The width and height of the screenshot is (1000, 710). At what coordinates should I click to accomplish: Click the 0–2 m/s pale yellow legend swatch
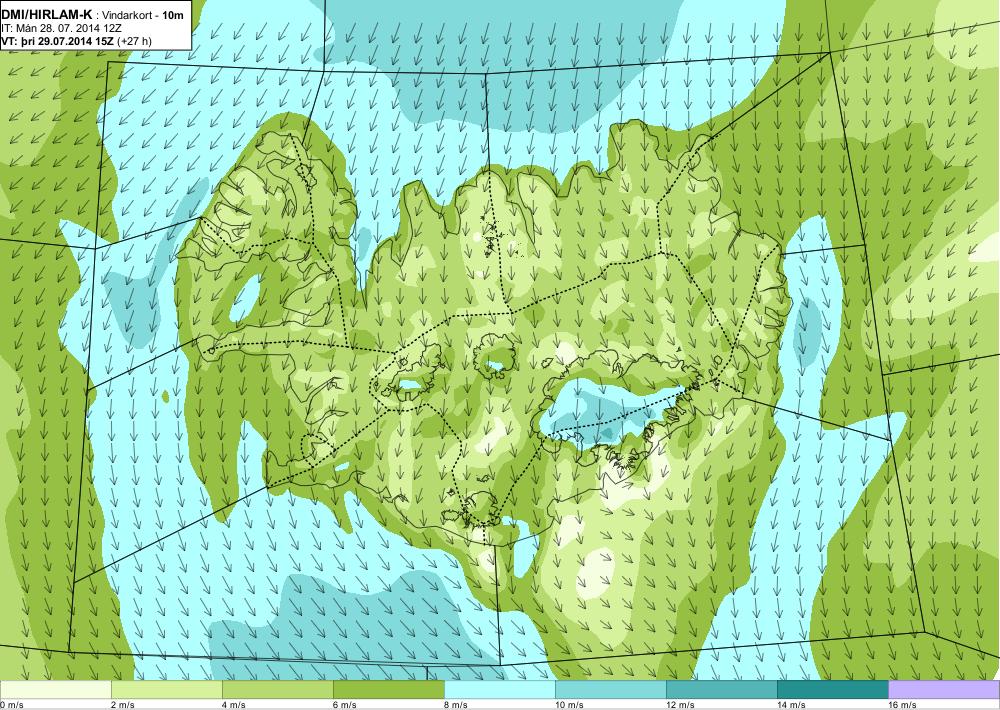pyautogui.click(x=55, y=690)
